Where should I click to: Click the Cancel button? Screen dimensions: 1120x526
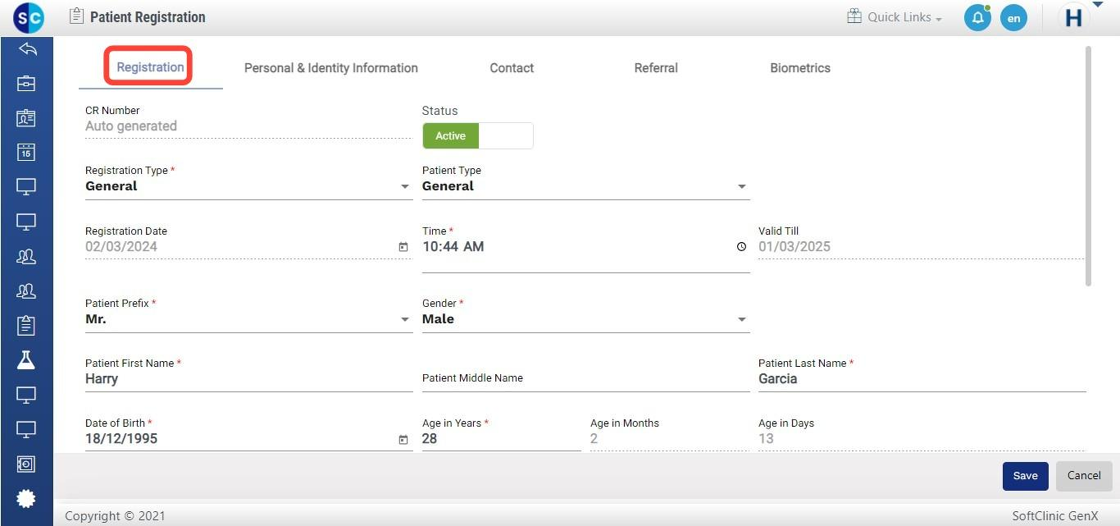(x=1084, y=476)
